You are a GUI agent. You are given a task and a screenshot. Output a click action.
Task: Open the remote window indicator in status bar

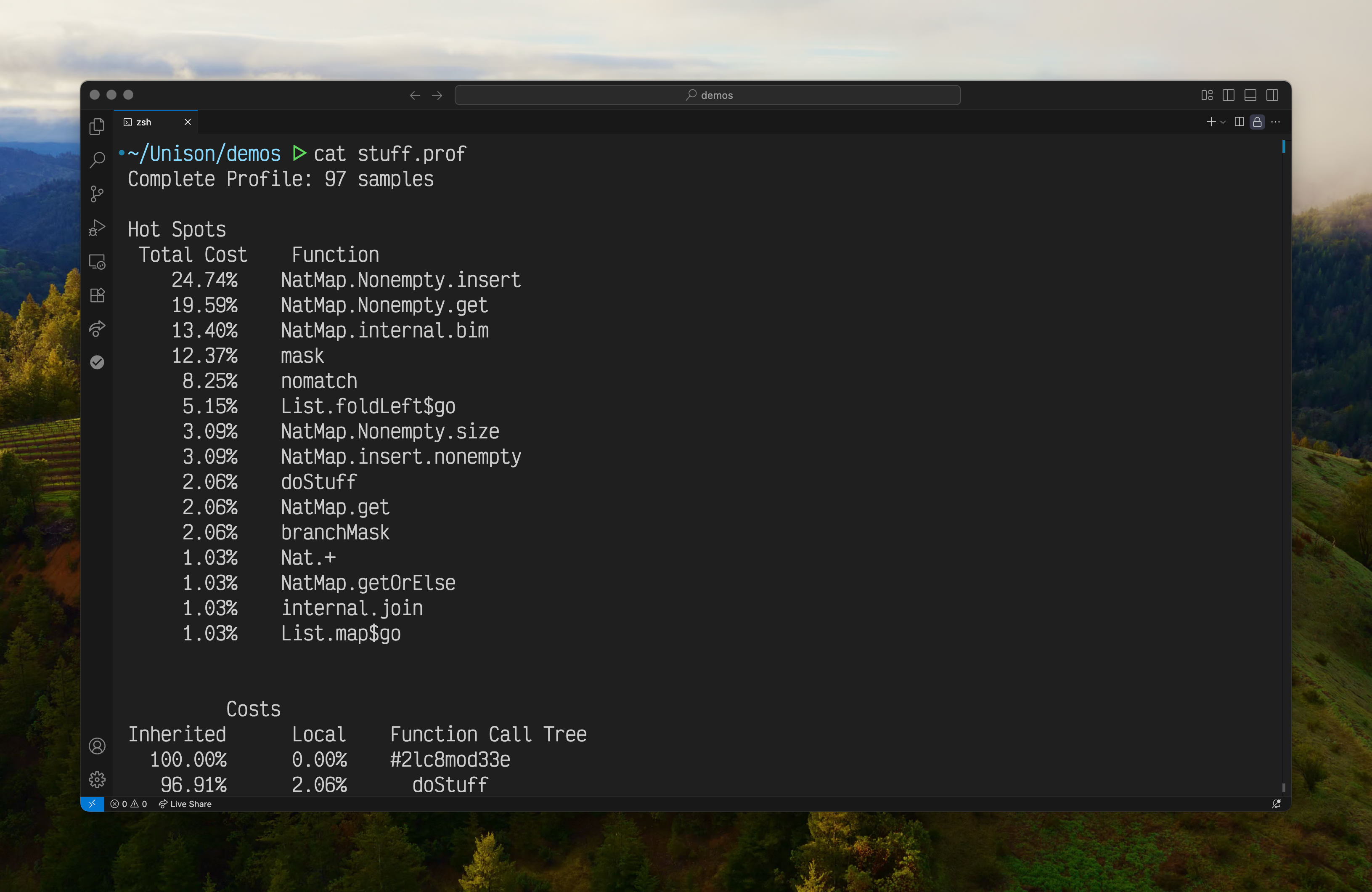click(92, 804)
